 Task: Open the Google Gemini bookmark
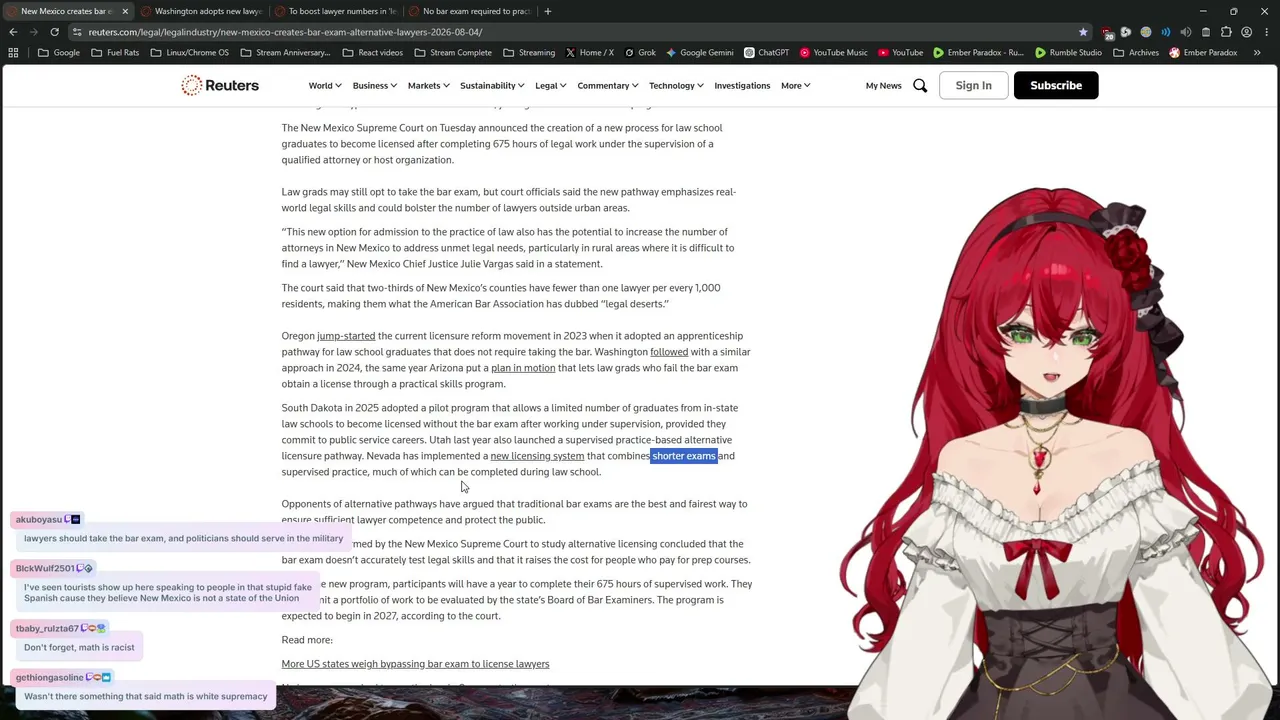700,53
